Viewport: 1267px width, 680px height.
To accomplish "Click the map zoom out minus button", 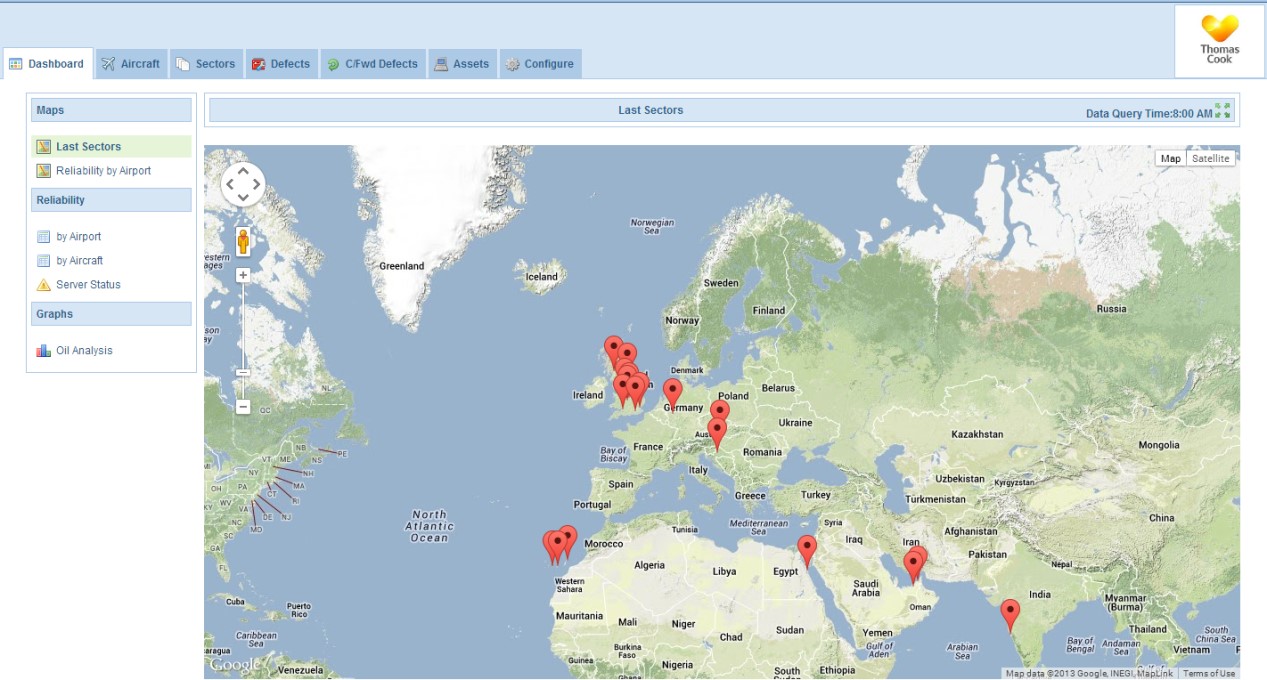I will [243, 407].
